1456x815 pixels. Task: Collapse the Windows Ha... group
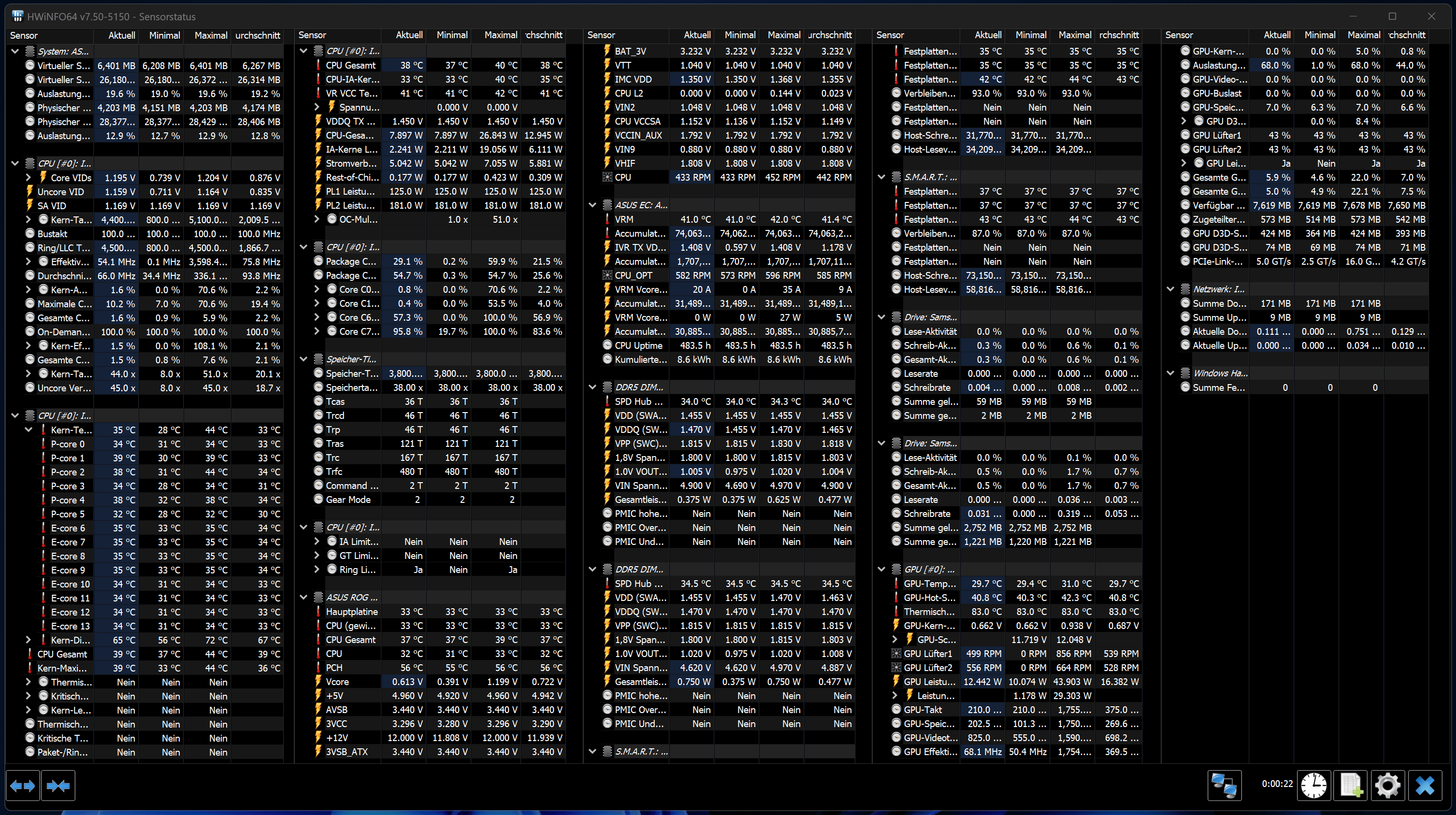tap(1170, 373)
